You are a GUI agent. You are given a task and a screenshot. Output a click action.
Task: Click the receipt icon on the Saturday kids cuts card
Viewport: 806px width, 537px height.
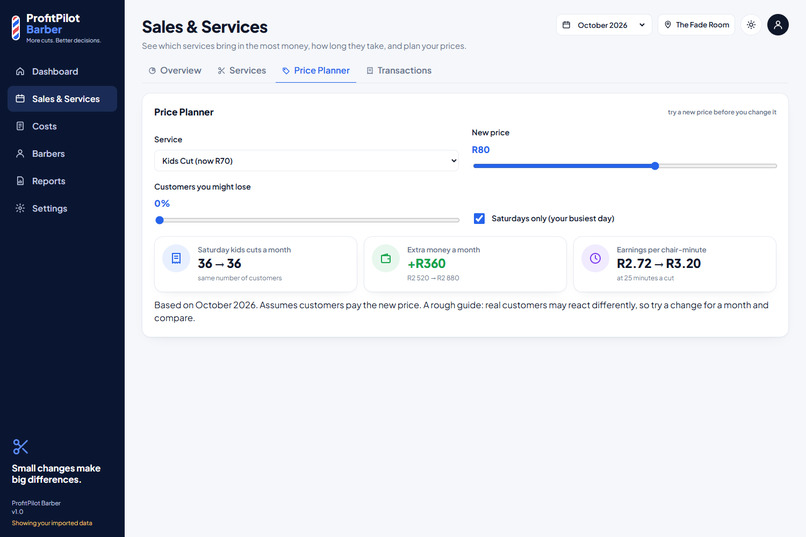tap(176, 258)
